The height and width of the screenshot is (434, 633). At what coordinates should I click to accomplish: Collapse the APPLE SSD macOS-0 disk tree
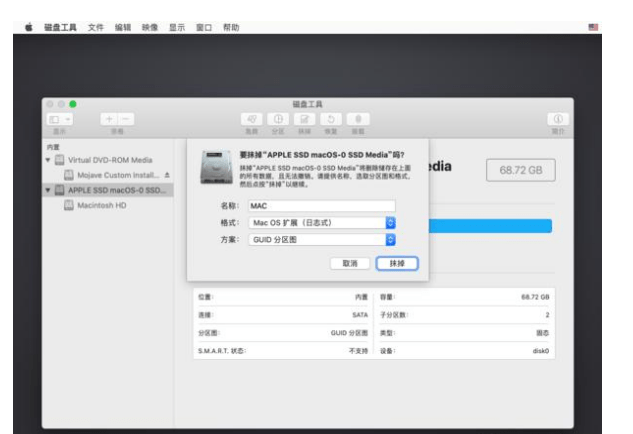click(x=47, y=189)
